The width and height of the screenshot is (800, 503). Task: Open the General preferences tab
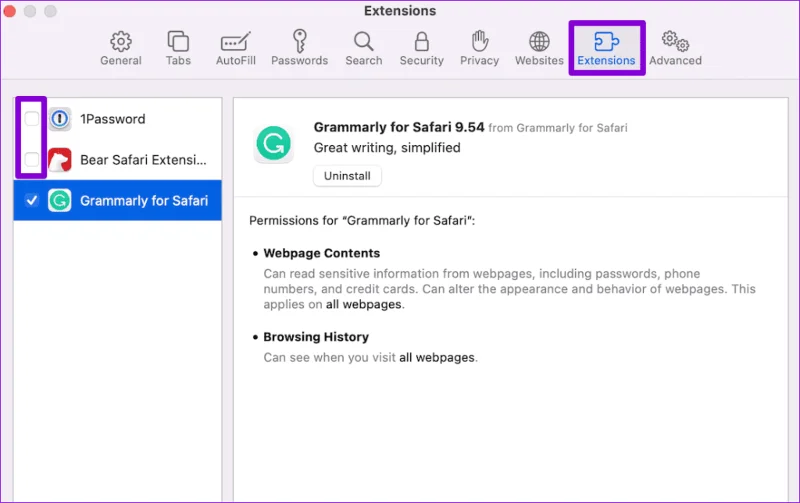point(120,48)
